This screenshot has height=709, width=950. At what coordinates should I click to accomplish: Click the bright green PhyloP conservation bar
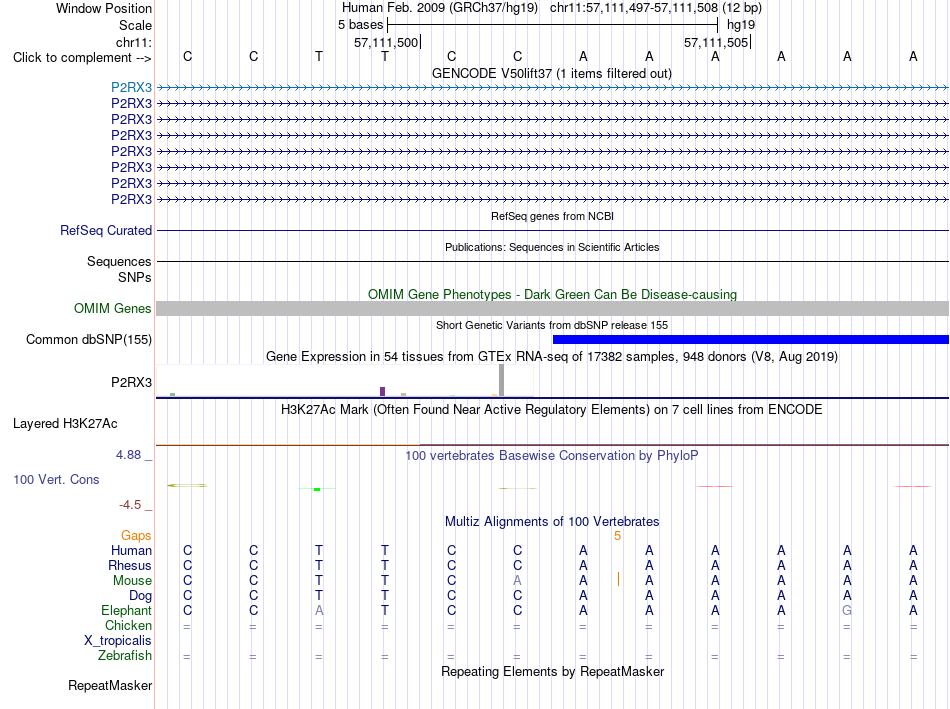(x=317, y=489)
